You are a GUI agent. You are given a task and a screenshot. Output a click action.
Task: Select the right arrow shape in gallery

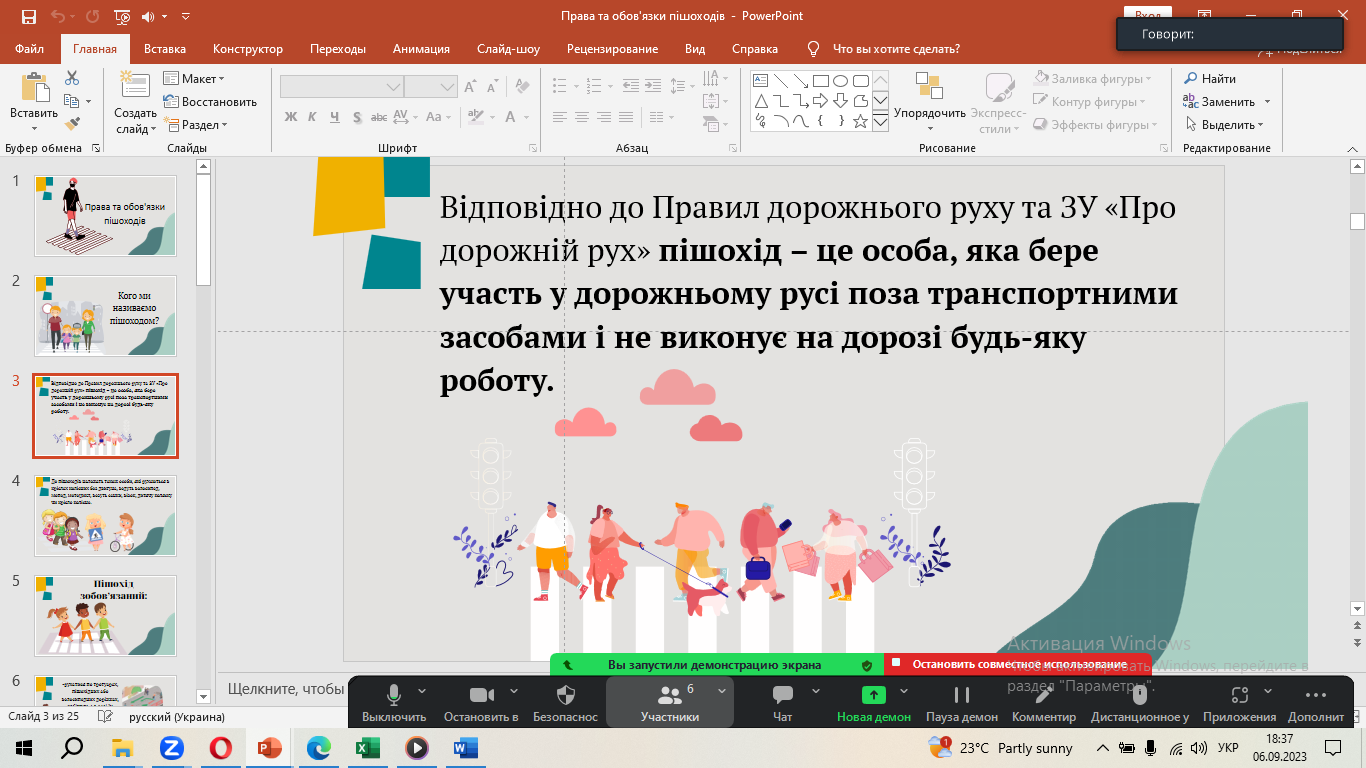tap(820, 100)
